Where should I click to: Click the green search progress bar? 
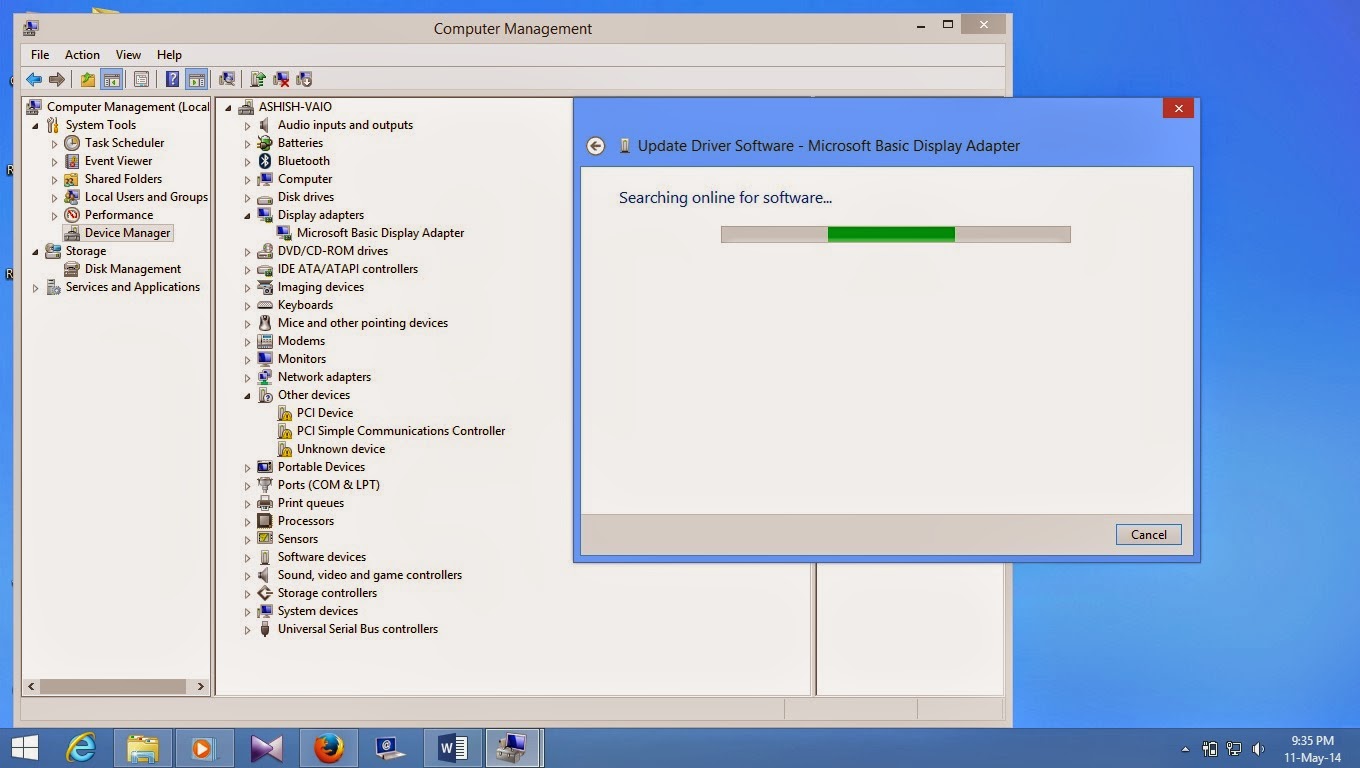coord(895,234)
